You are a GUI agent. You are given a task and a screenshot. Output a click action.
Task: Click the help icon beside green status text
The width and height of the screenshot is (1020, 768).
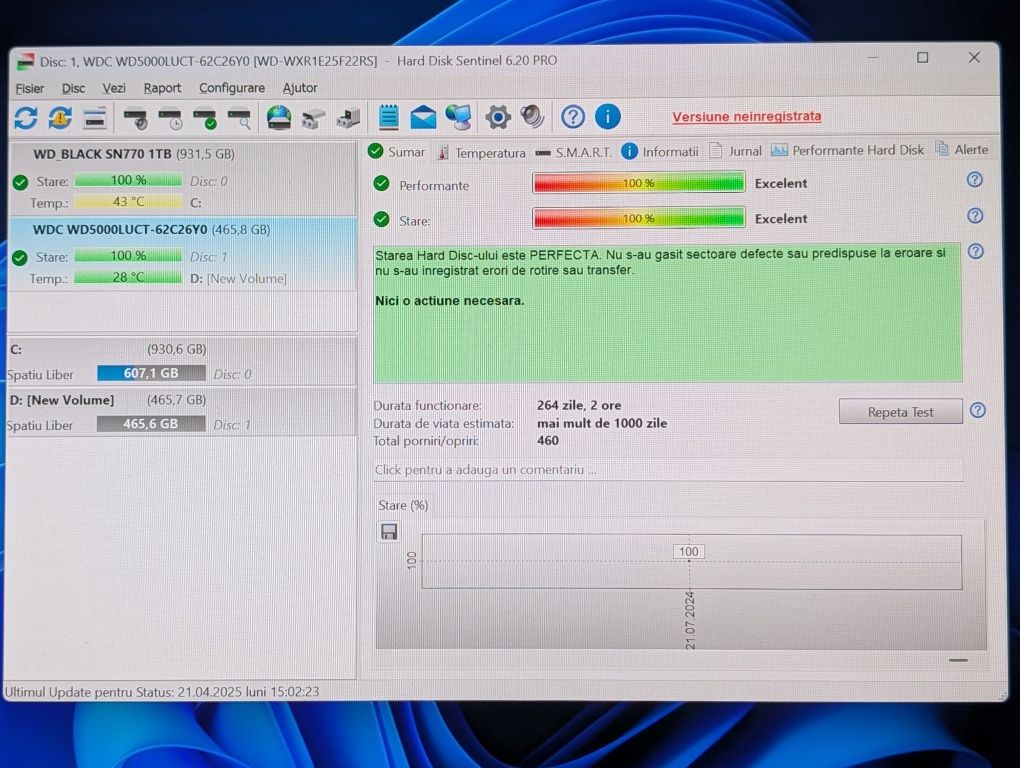point(975,251)
